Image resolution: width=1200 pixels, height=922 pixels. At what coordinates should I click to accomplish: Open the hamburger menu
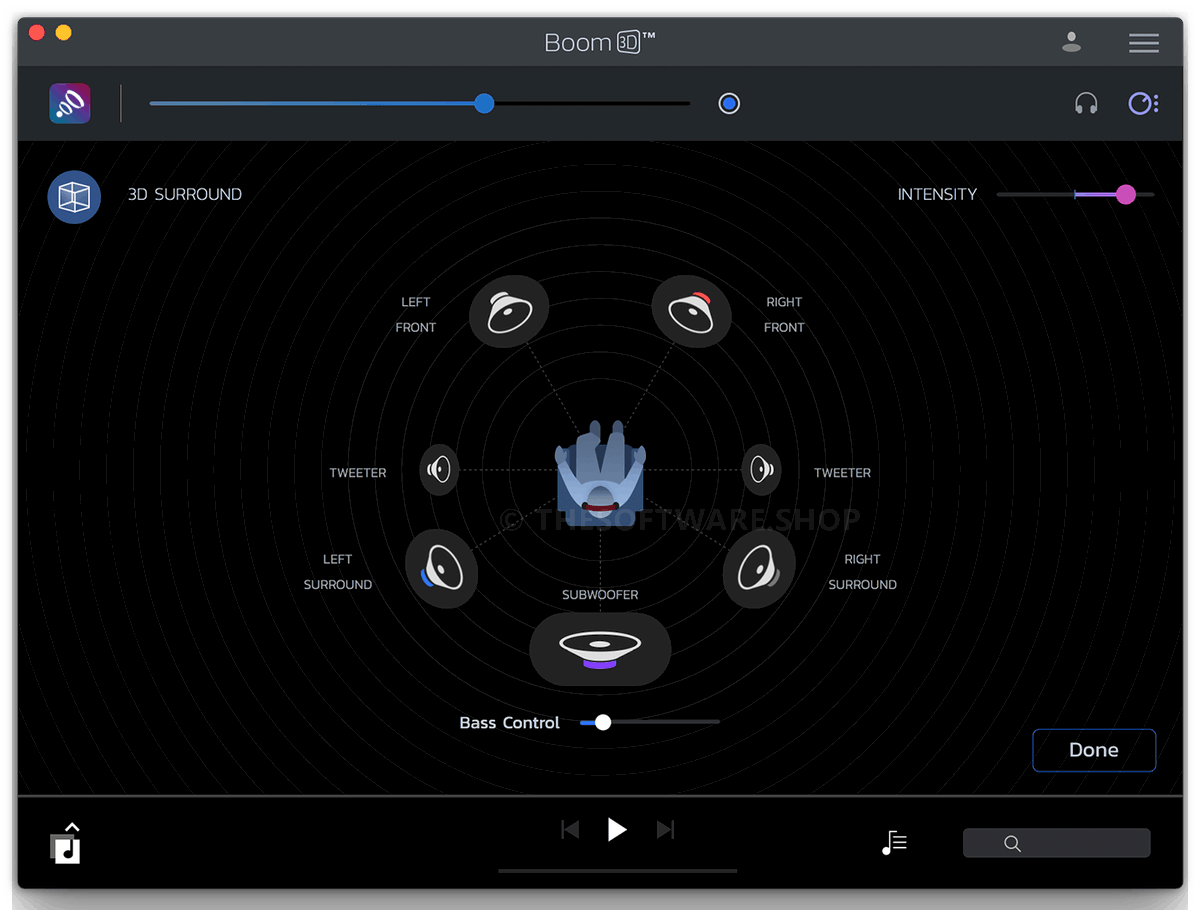click(1143, 43)
